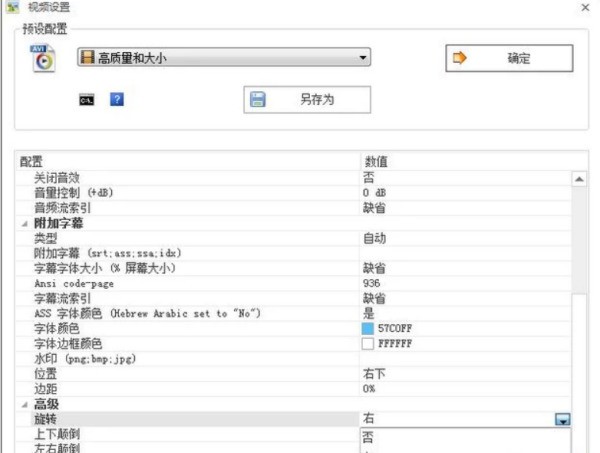Click the 另存为 save button
The height and width of the screenshot is (453, 600).
307,99
